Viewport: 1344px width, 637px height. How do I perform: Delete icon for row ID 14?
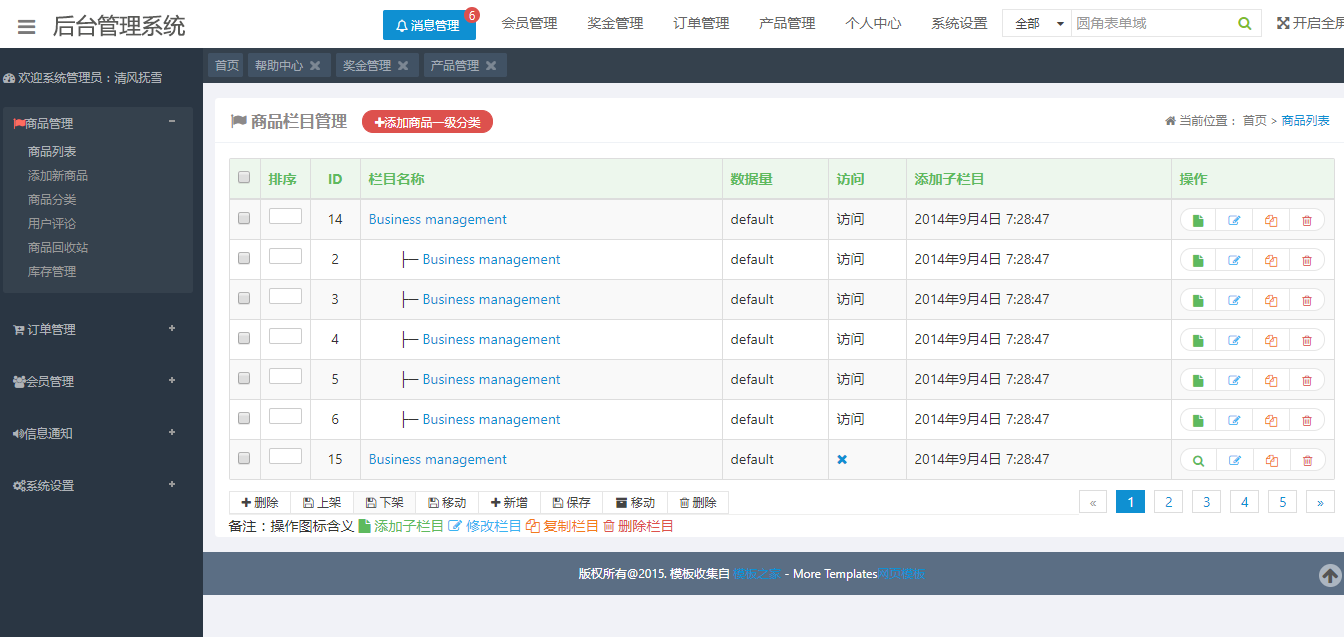(1307, 220)
